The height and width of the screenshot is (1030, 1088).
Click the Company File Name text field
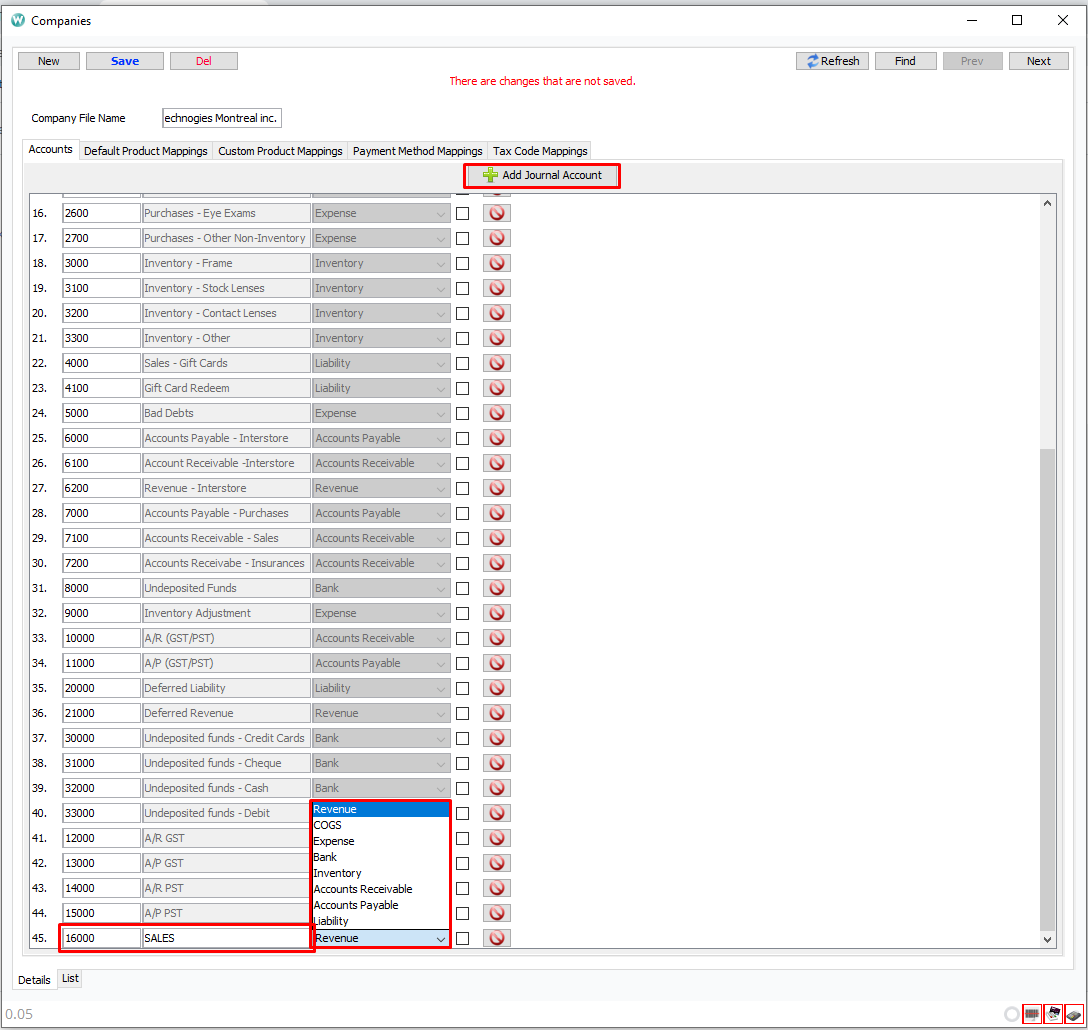pos(221,117)
